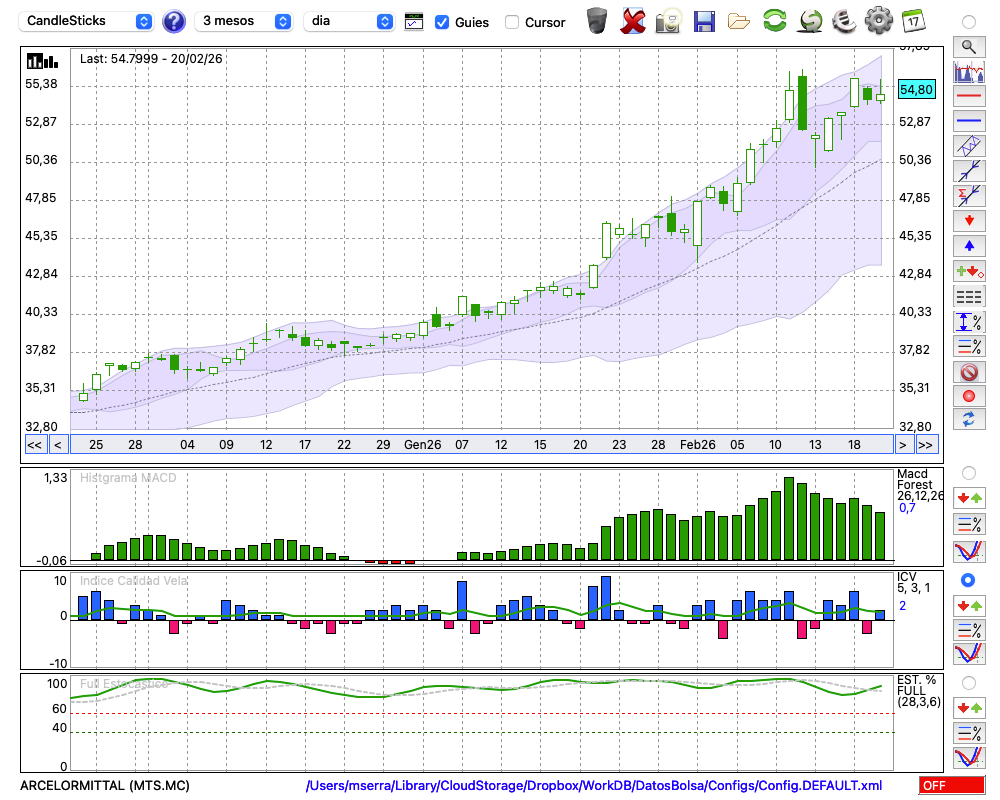Open the calendar date icon
Image resolution: width=1000 pixels, height=800 pixels.
point(912,20)
